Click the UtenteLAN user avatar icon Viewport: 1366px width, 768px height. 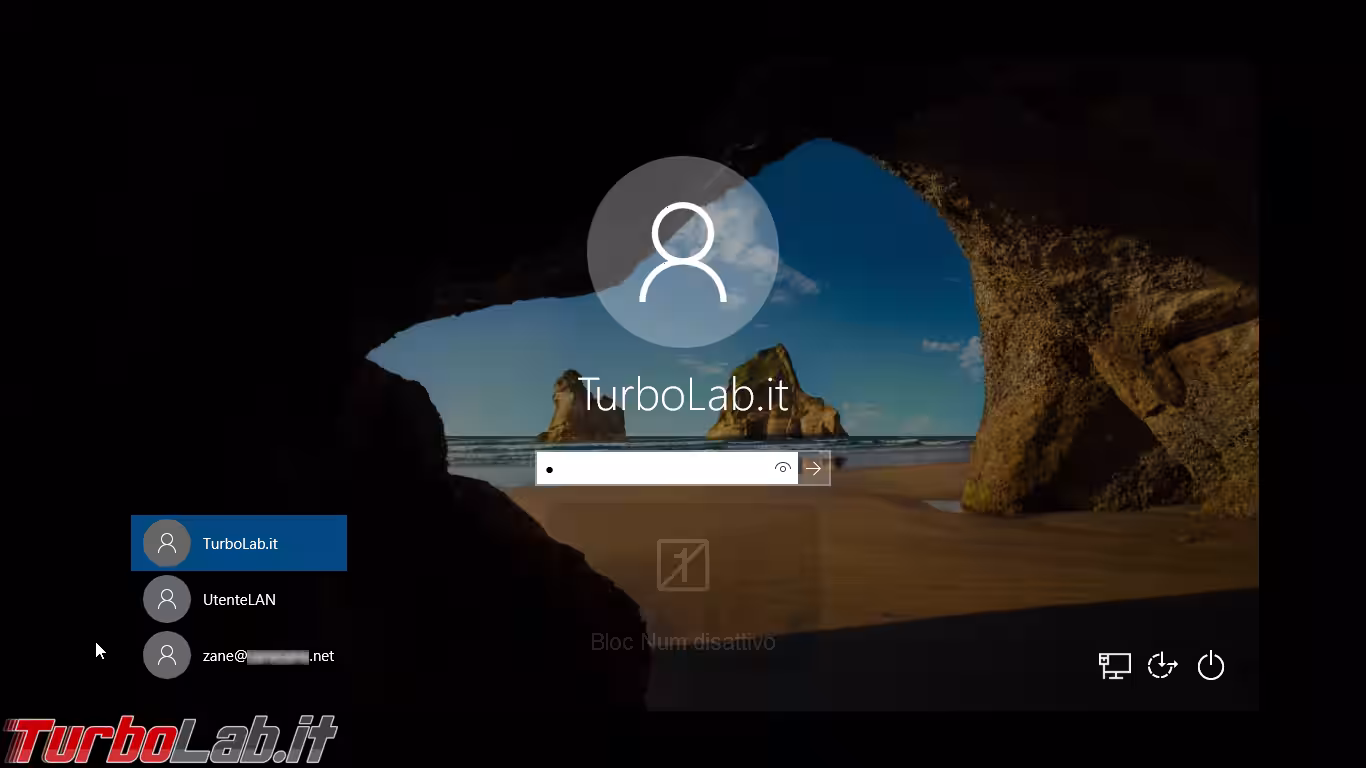167,600
